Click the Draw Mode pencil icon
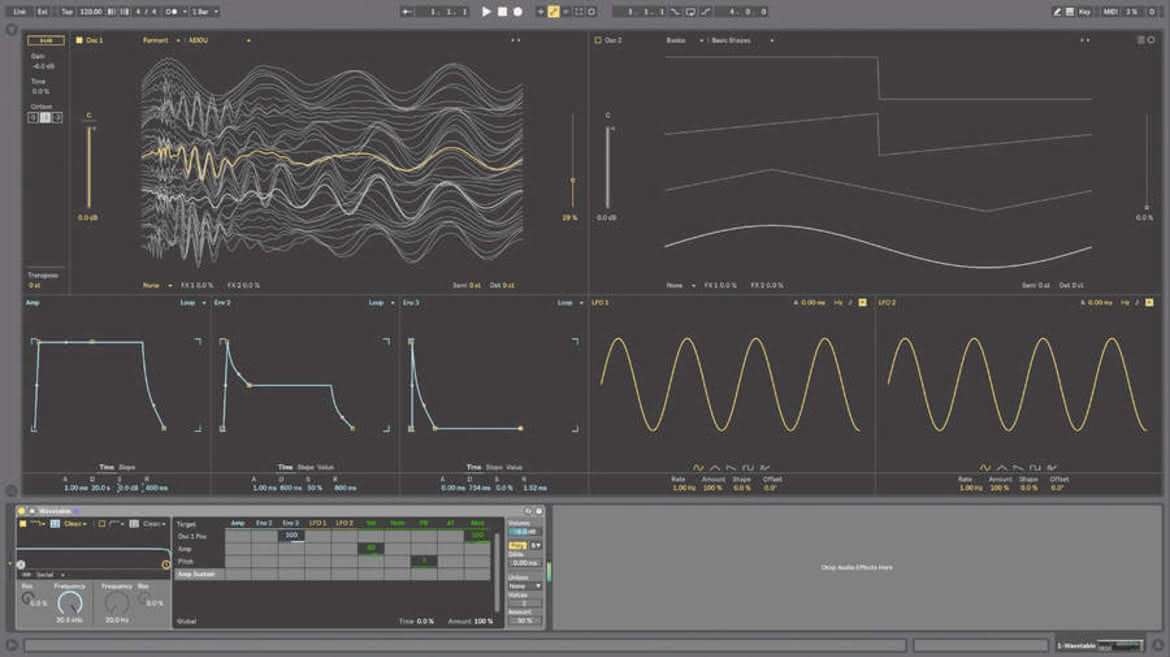This screenshot has width=1170, height=657. 1057,11
